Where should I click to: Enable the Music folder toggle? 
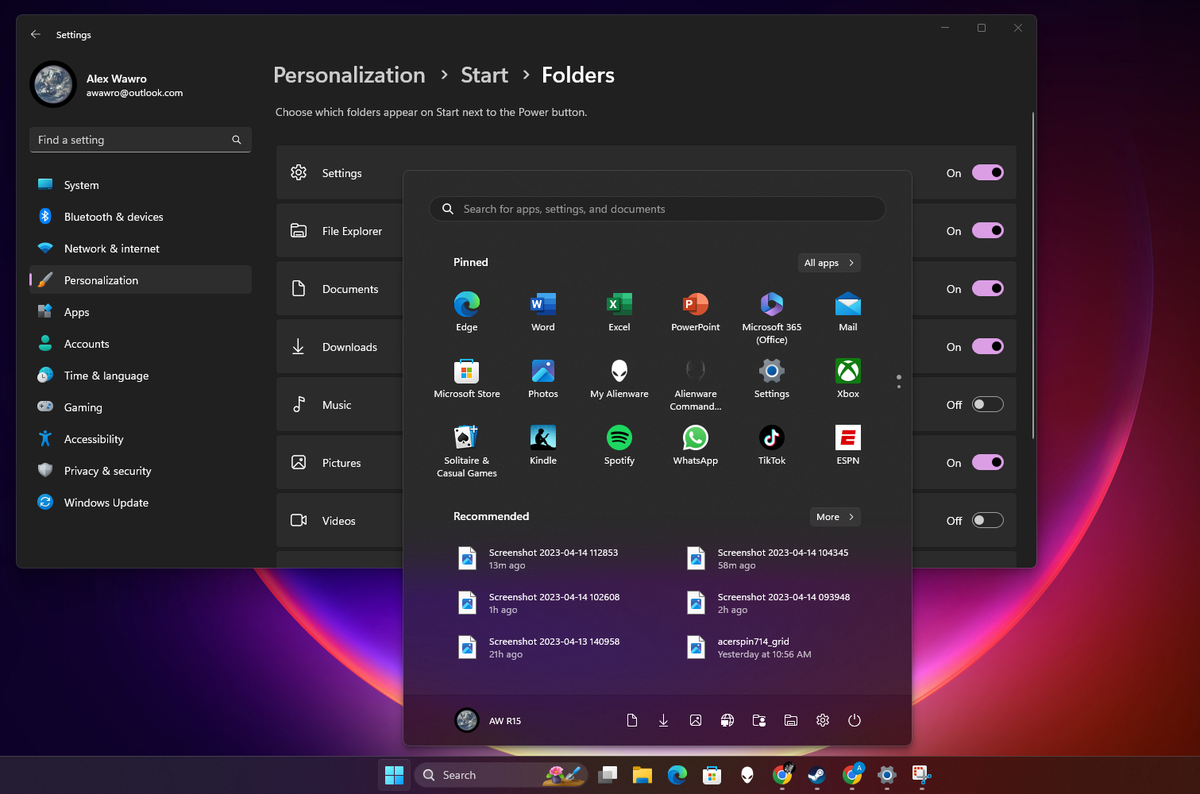pos(987,404)
